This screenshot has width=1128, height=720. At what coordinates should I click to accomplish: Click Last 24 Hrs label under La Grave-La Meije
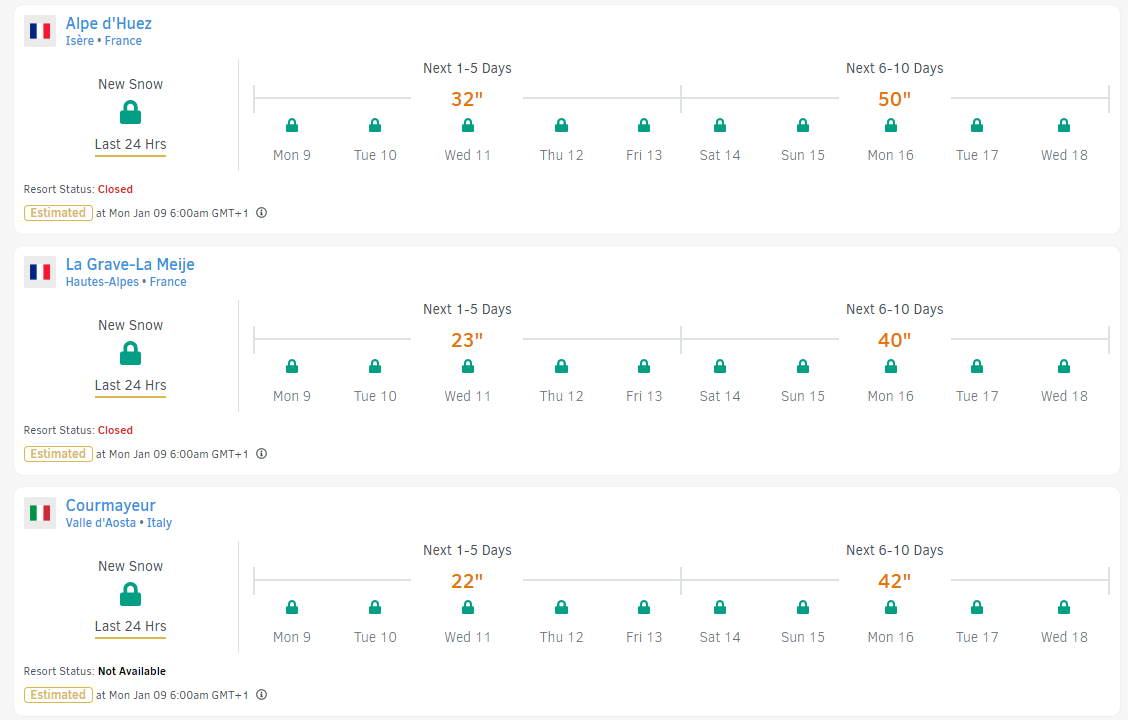click(130, 385)
